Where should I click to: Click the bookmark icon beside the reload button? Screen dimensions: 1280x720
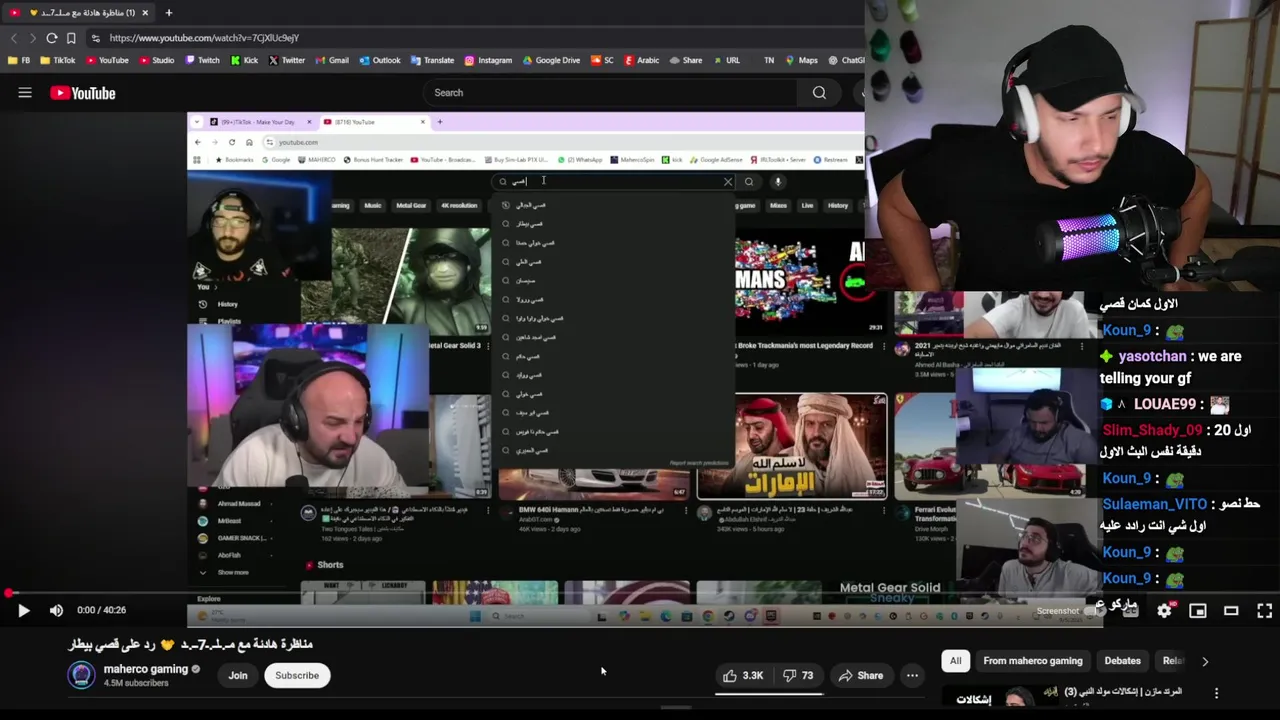click(x=71, y=38)
